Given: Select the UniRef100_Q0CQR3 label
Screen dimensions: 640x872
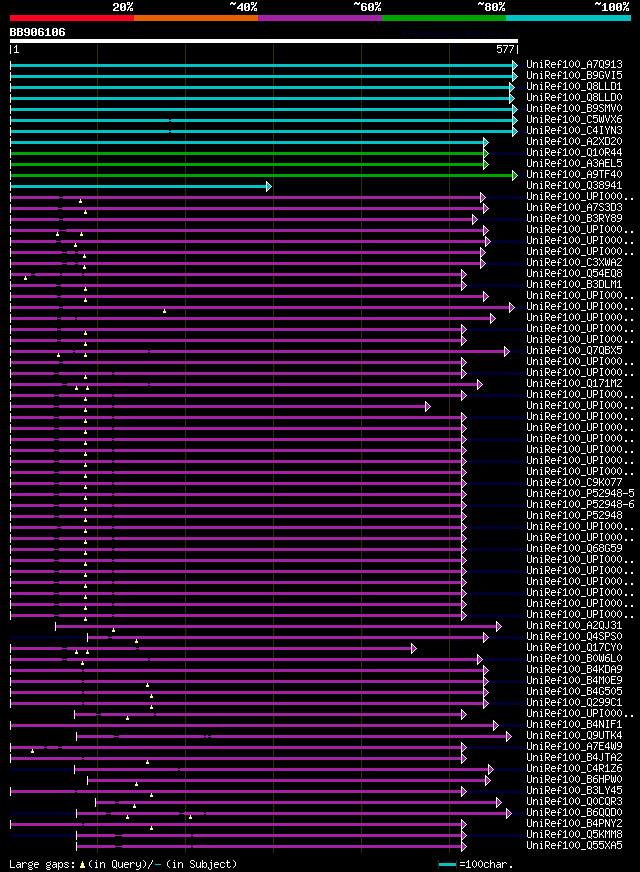Looking at the screenshot, I should 574,801.
